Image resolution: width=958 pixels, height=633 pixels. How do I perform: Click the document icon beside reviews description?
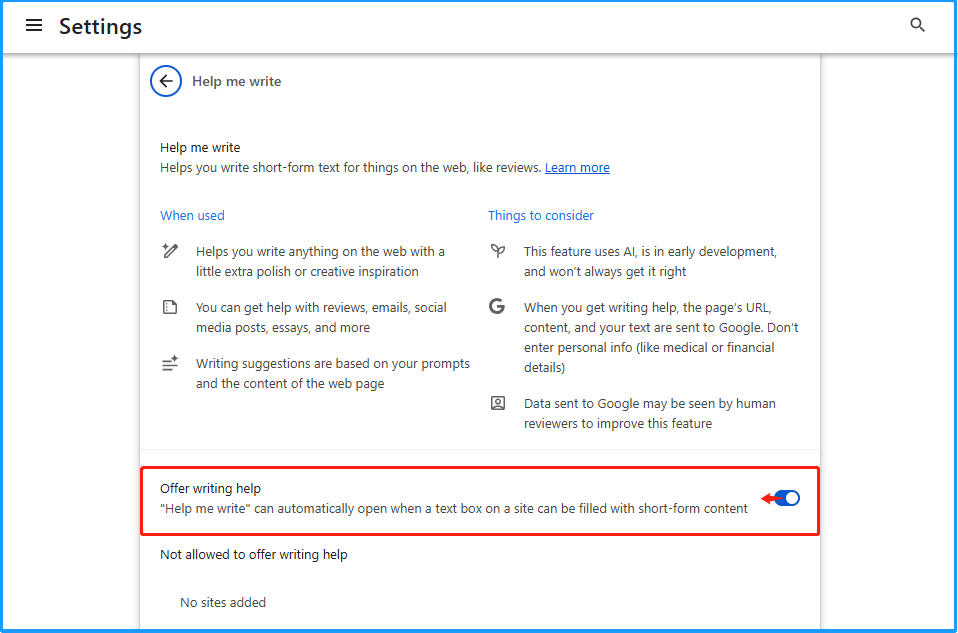(x=171, y=308)
